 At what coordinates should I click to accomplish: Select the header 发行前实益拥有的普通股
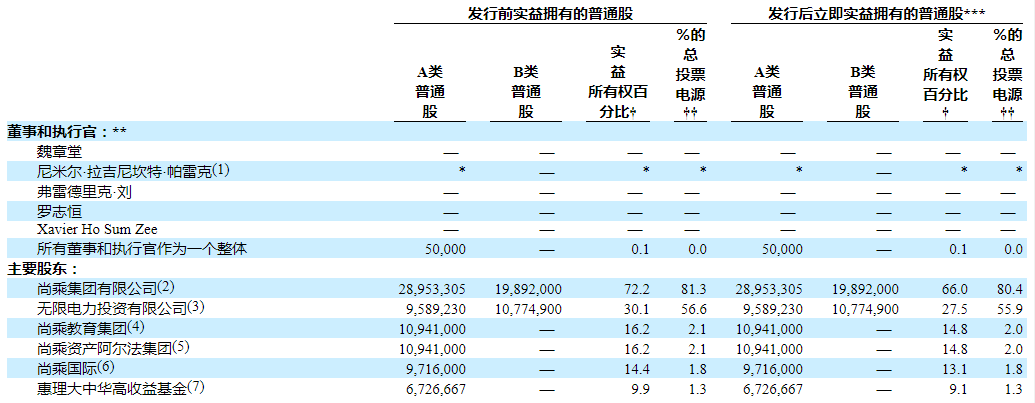point(549,14)
